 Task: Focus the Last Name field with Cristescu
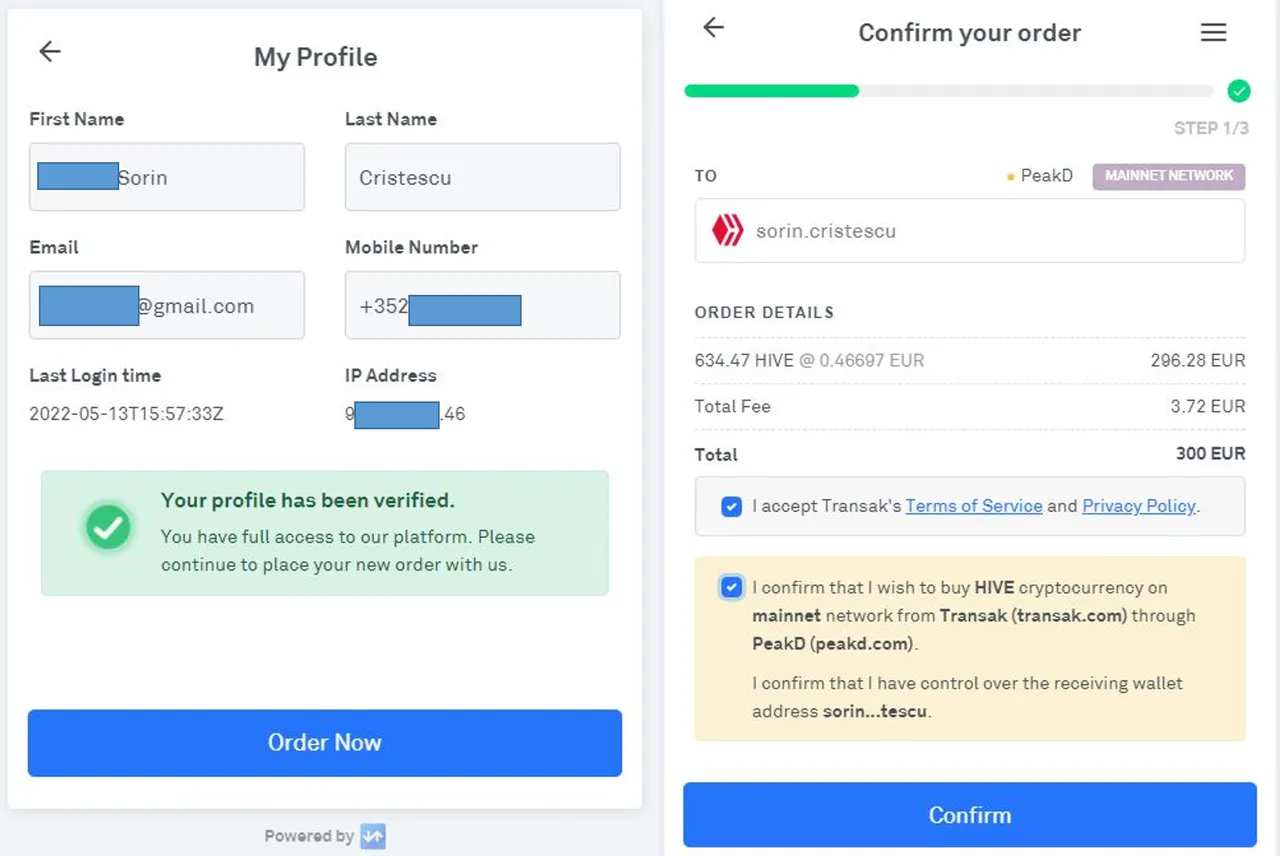pyautogui.click(x=483, y=177)
